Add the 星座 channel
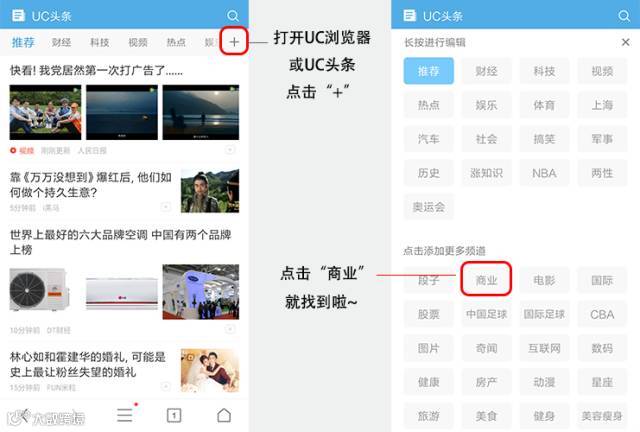The image size is (640, 432). coord(602,382)
